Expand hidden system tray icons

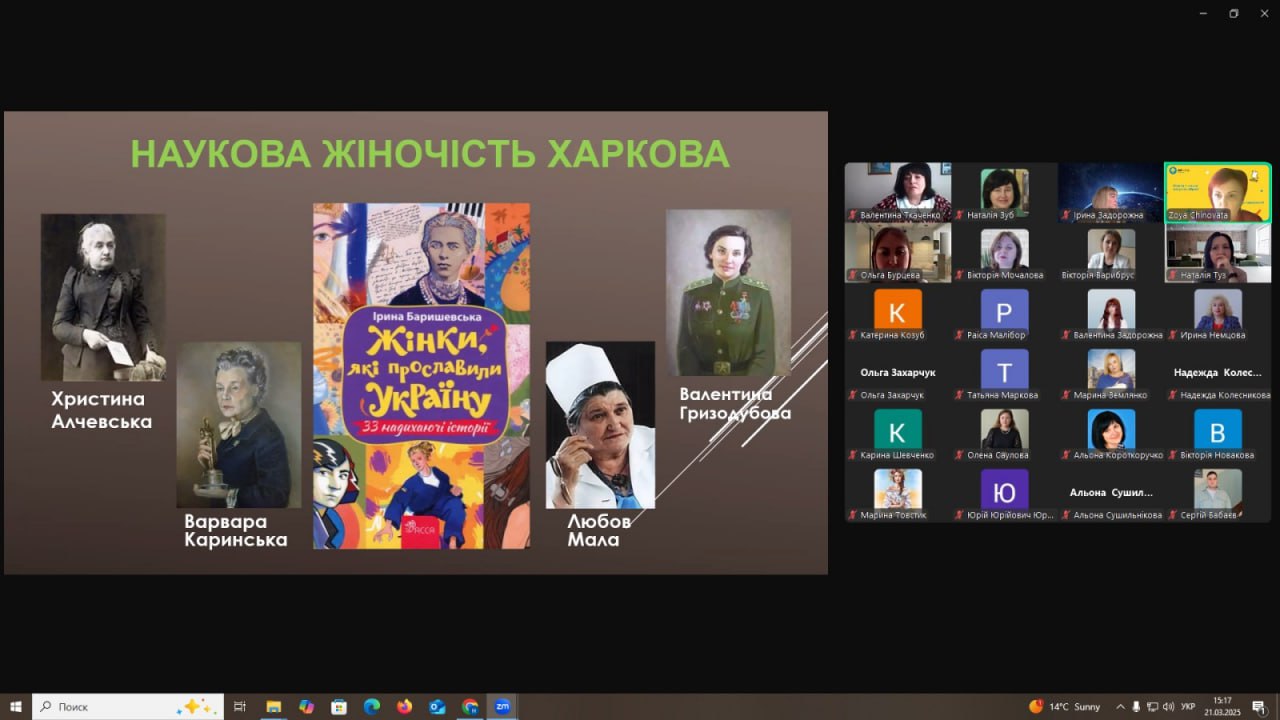click(x=1120, y=706)
